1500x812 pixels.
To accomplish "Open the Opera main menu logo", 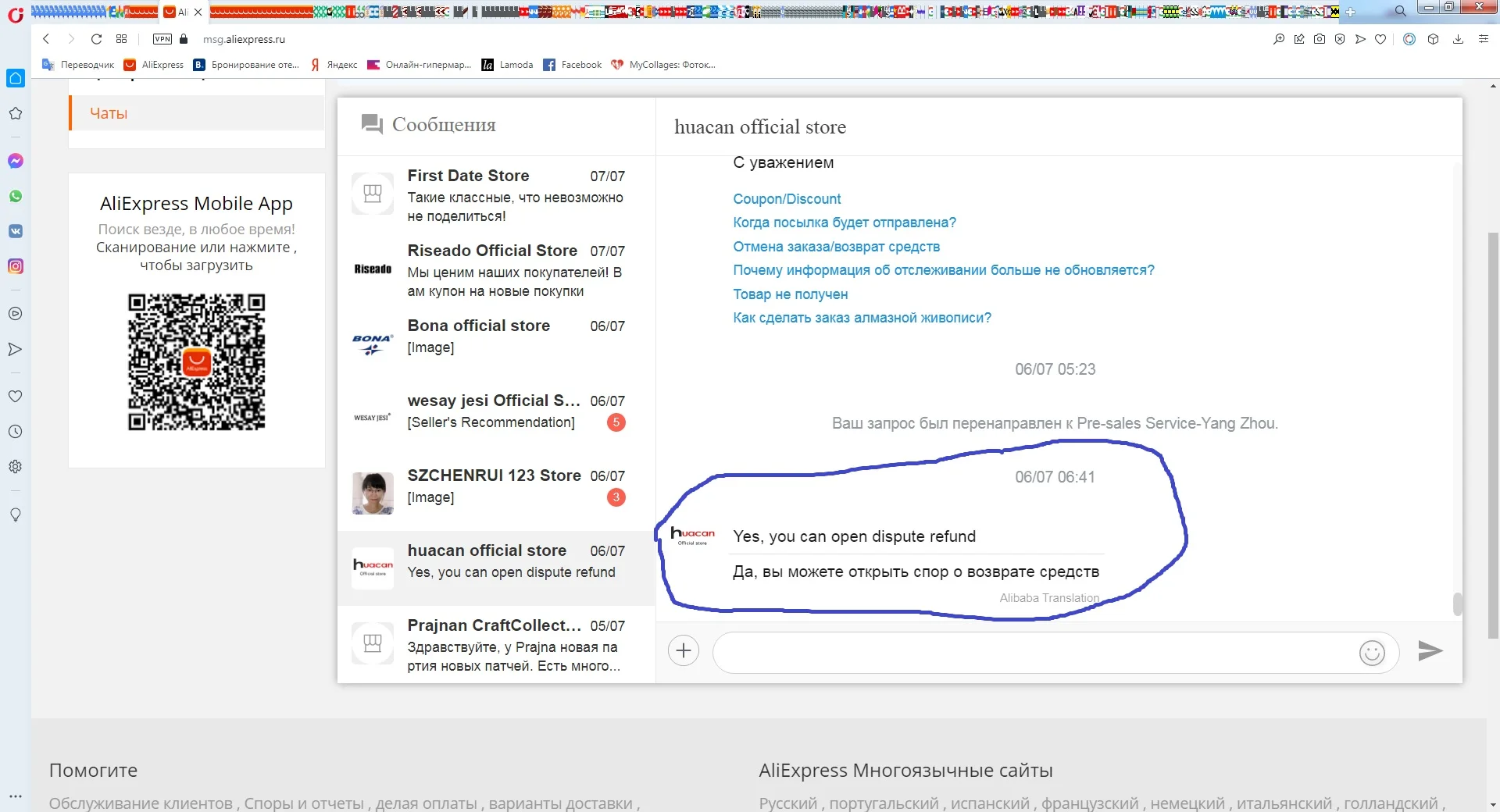I will point(15,13).
